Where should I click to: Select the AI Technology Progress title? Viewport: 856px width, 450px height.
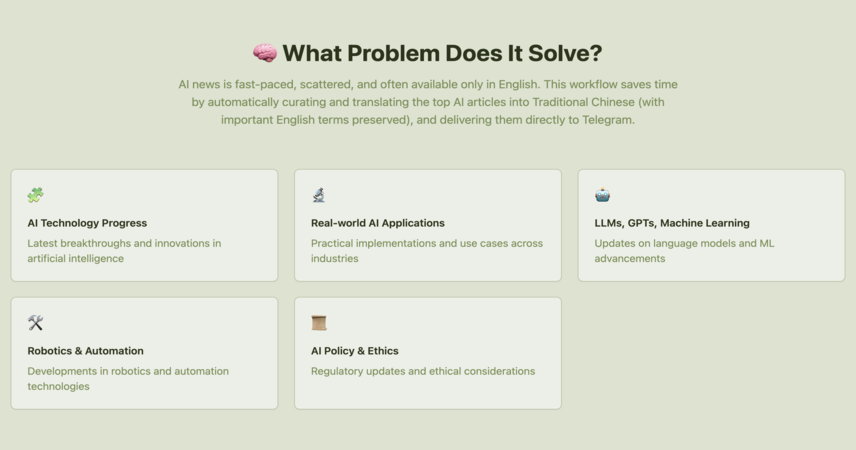pyautogui.click(x=87, y=223)
